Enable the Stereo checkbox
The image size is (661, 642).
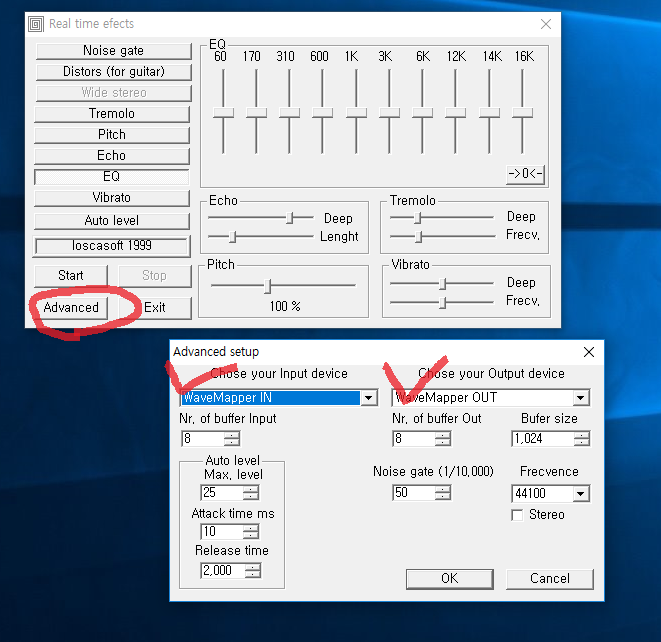(517, 515)
